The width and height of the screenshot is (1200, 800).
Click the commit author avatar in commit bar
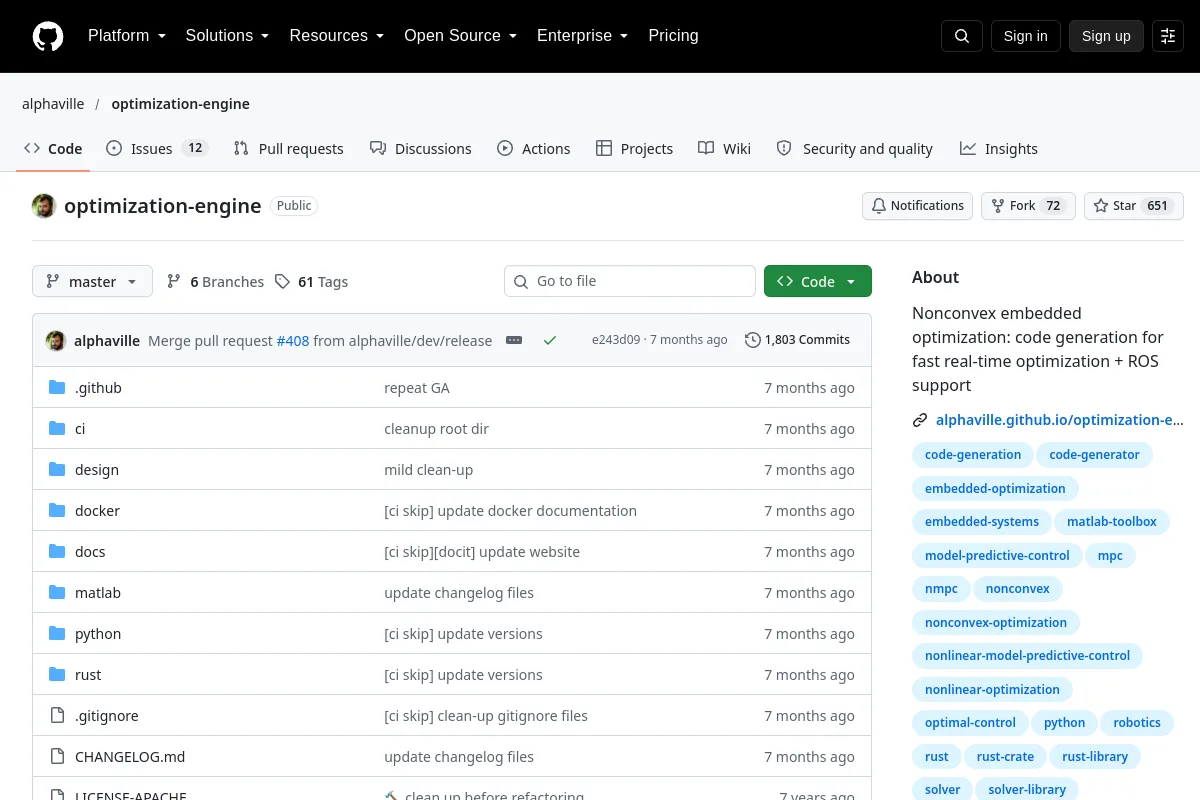coord(56,340)
